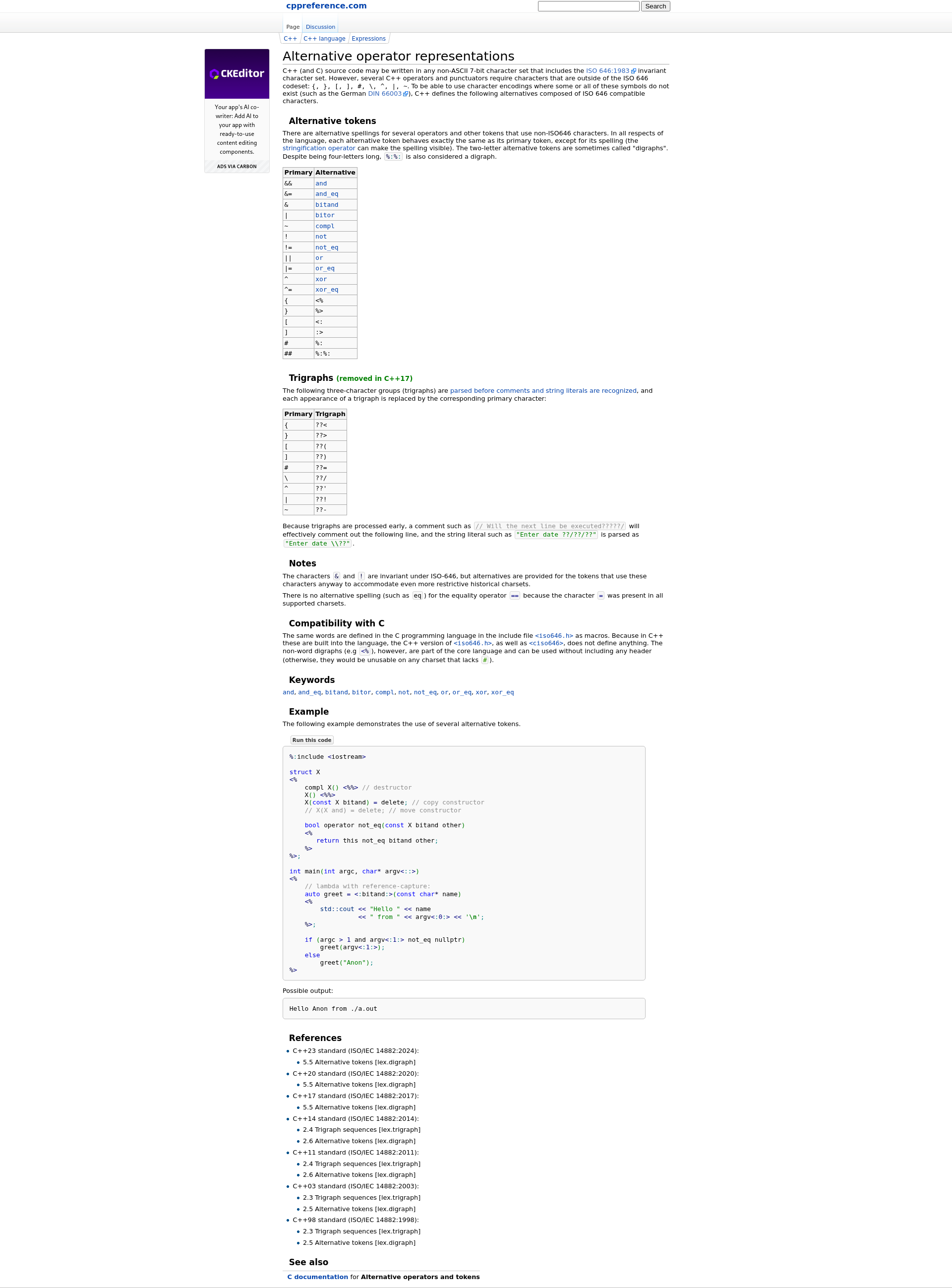
Task: Open the <iso646.h> header link
Action: tap(553, 636)
